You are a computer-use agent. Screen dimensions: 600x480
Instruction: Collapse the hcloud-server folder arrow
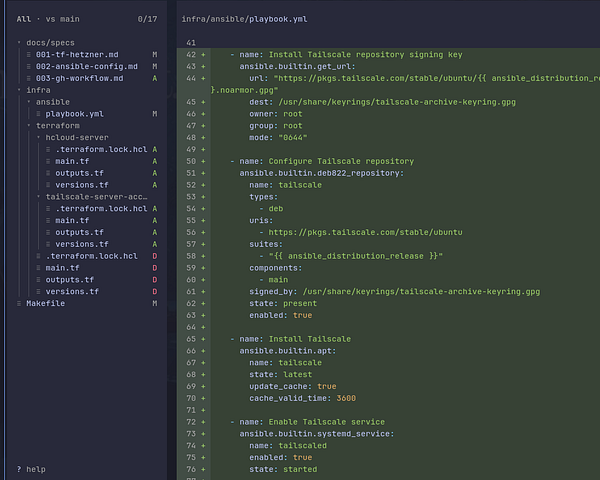(x=38, y=137)
